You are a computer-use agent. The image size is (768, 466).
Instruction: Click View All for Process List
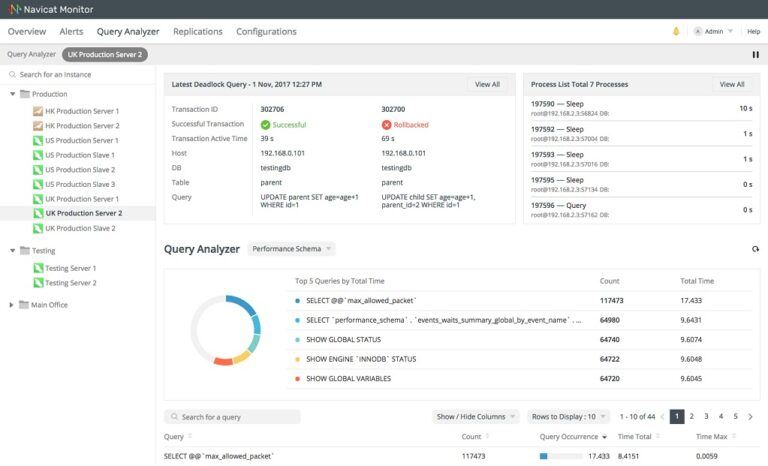[732, 84]
